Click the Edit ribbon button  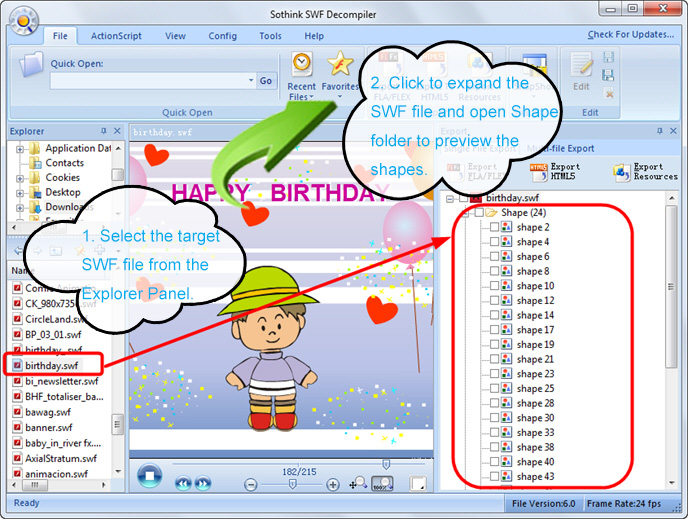581,72
